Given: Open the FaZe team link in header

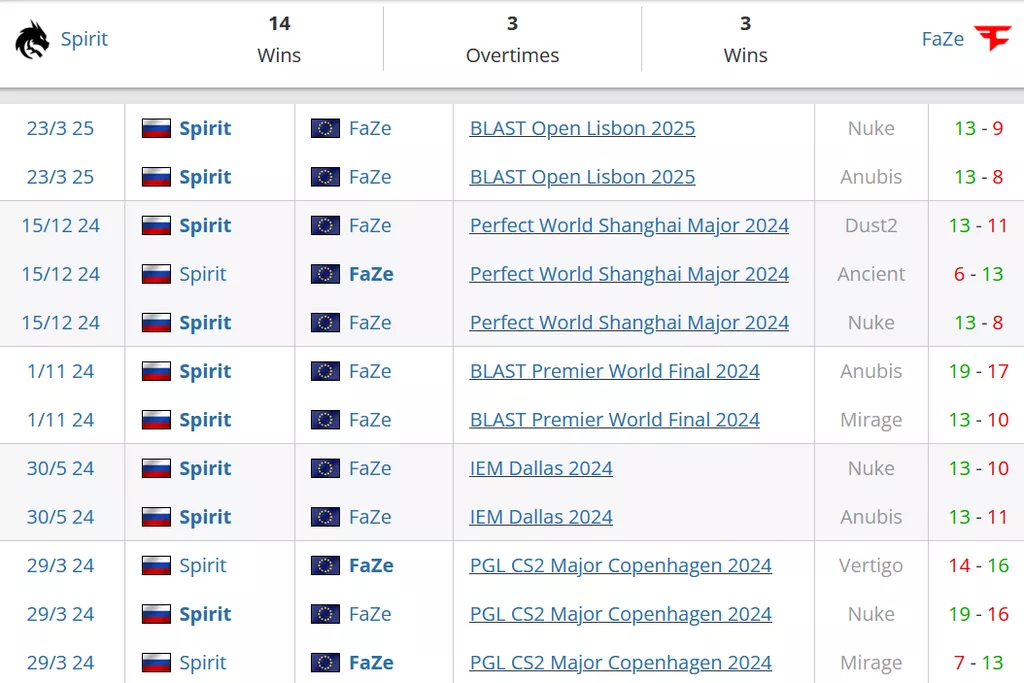Looking at the screenshot, I should [942, 39].
